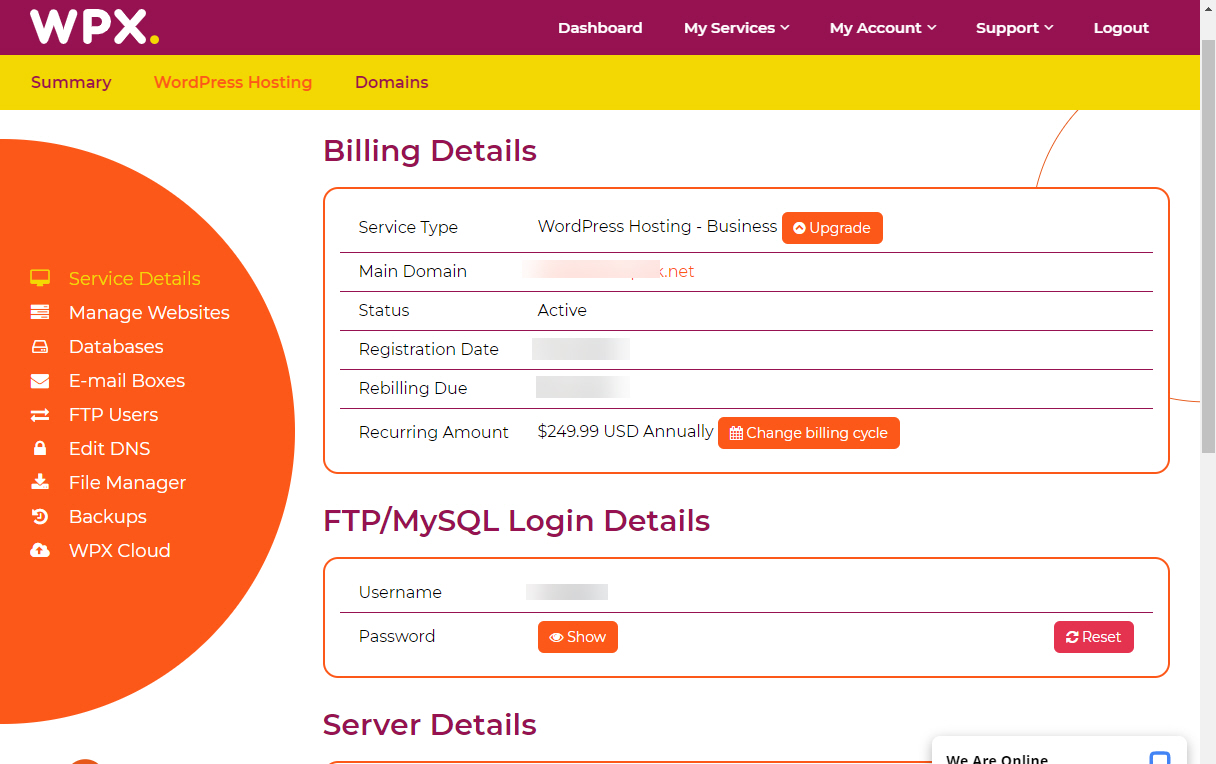
Task: Click the File Manager download icon
Action: pyautogui.click(x=40, y=482)
